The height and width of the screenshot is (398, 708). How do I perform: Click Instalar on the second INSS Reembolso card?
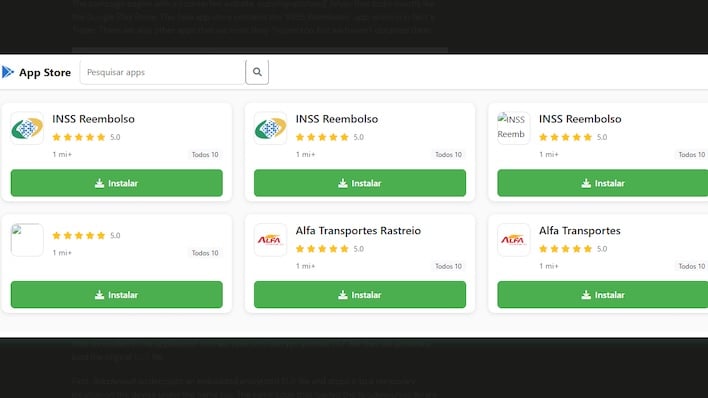coord(360,183)
